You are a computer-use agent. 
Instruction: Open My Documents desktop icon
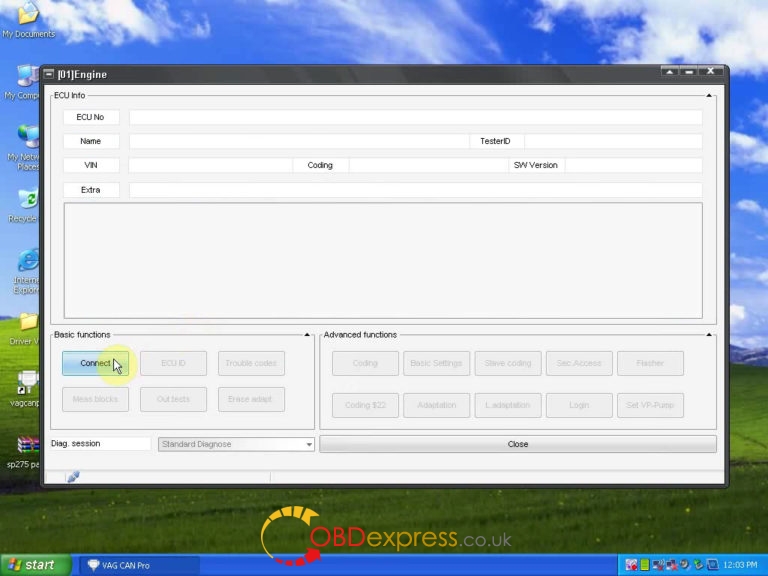pyautogui.click(x=26, y=16)
